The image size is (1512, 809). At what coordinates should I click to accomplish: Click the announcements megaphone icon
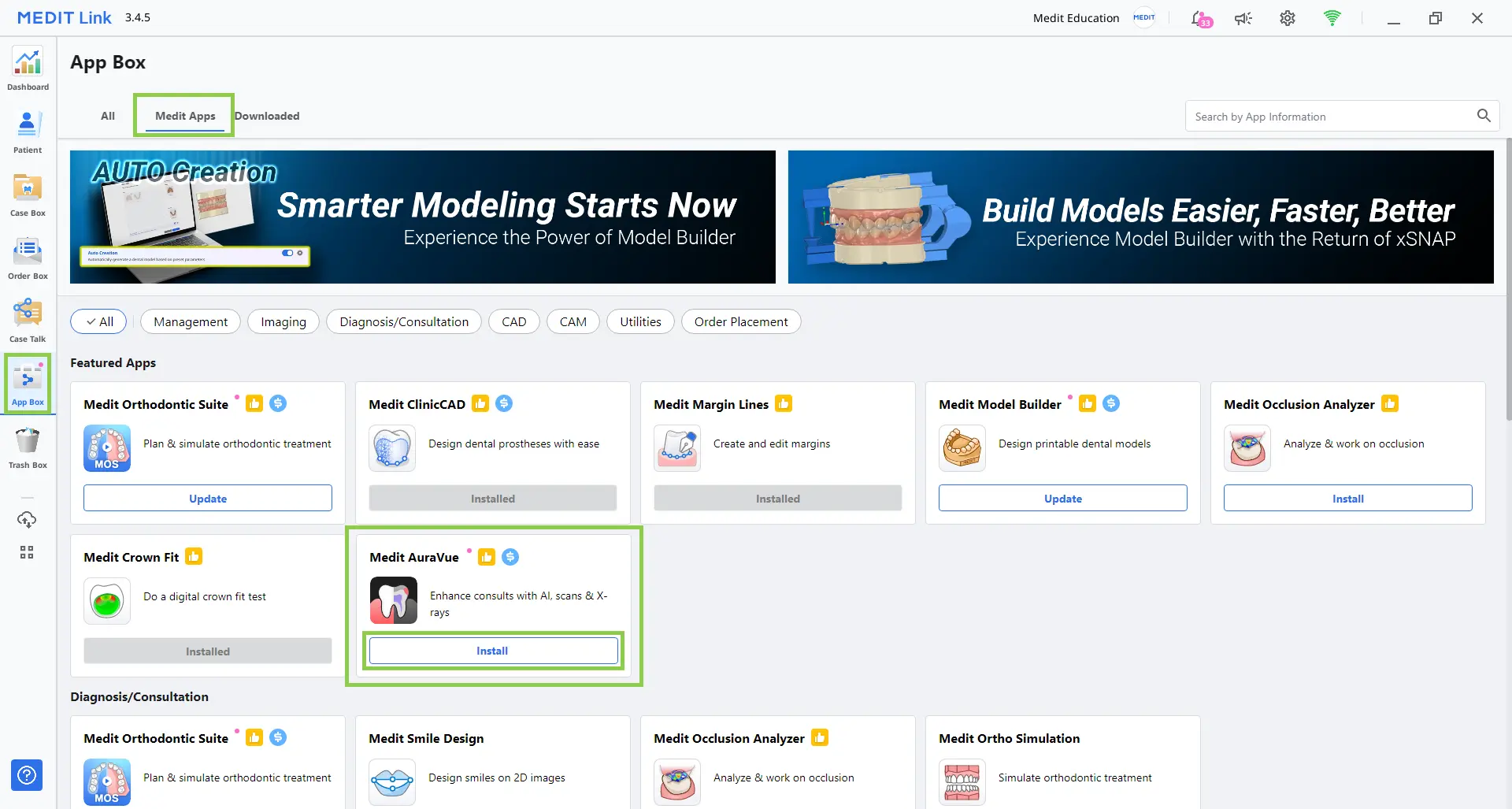1243,18
